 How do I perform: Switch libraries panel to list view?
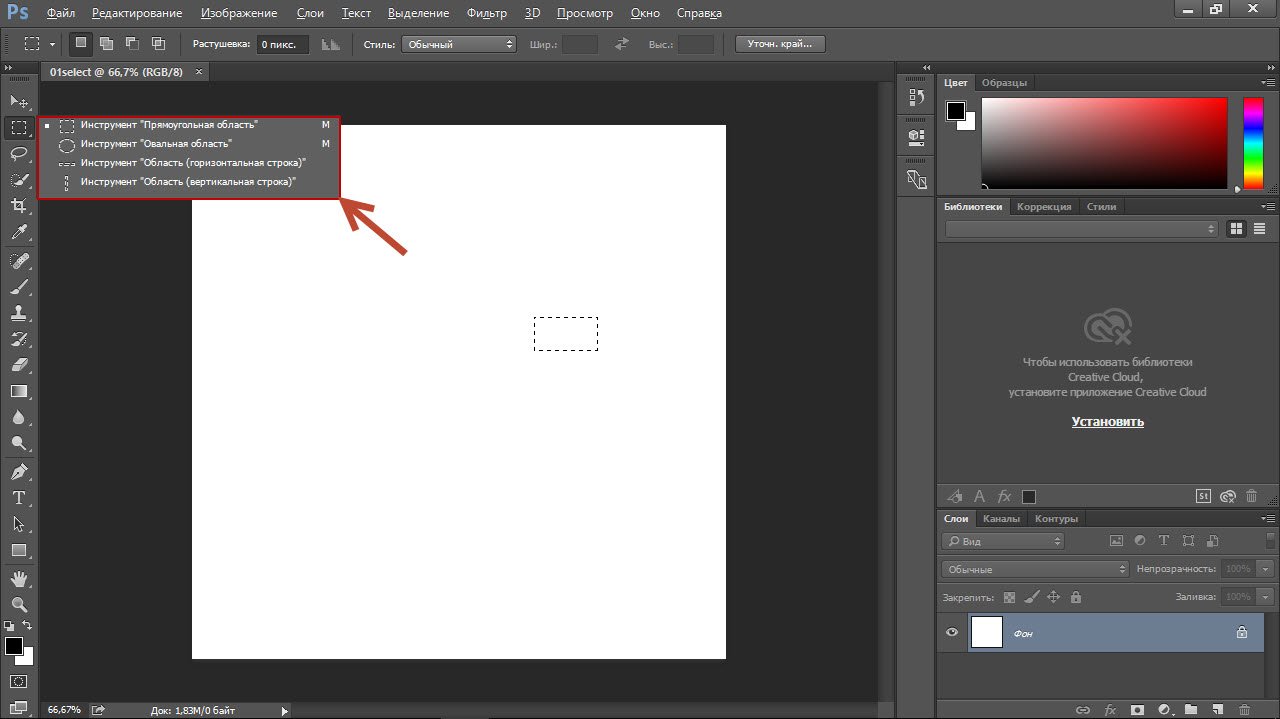[1259, 229]
